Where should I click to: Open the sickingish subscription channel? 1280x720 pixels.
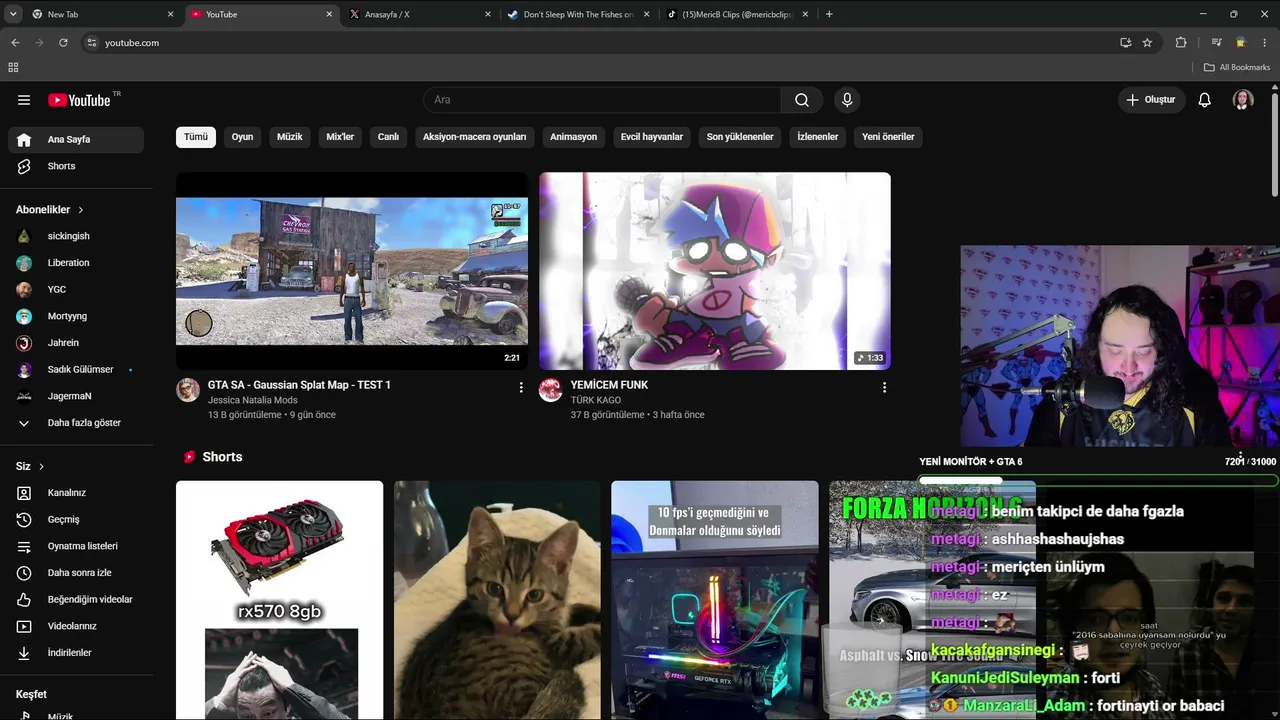(x=75, y=236)
